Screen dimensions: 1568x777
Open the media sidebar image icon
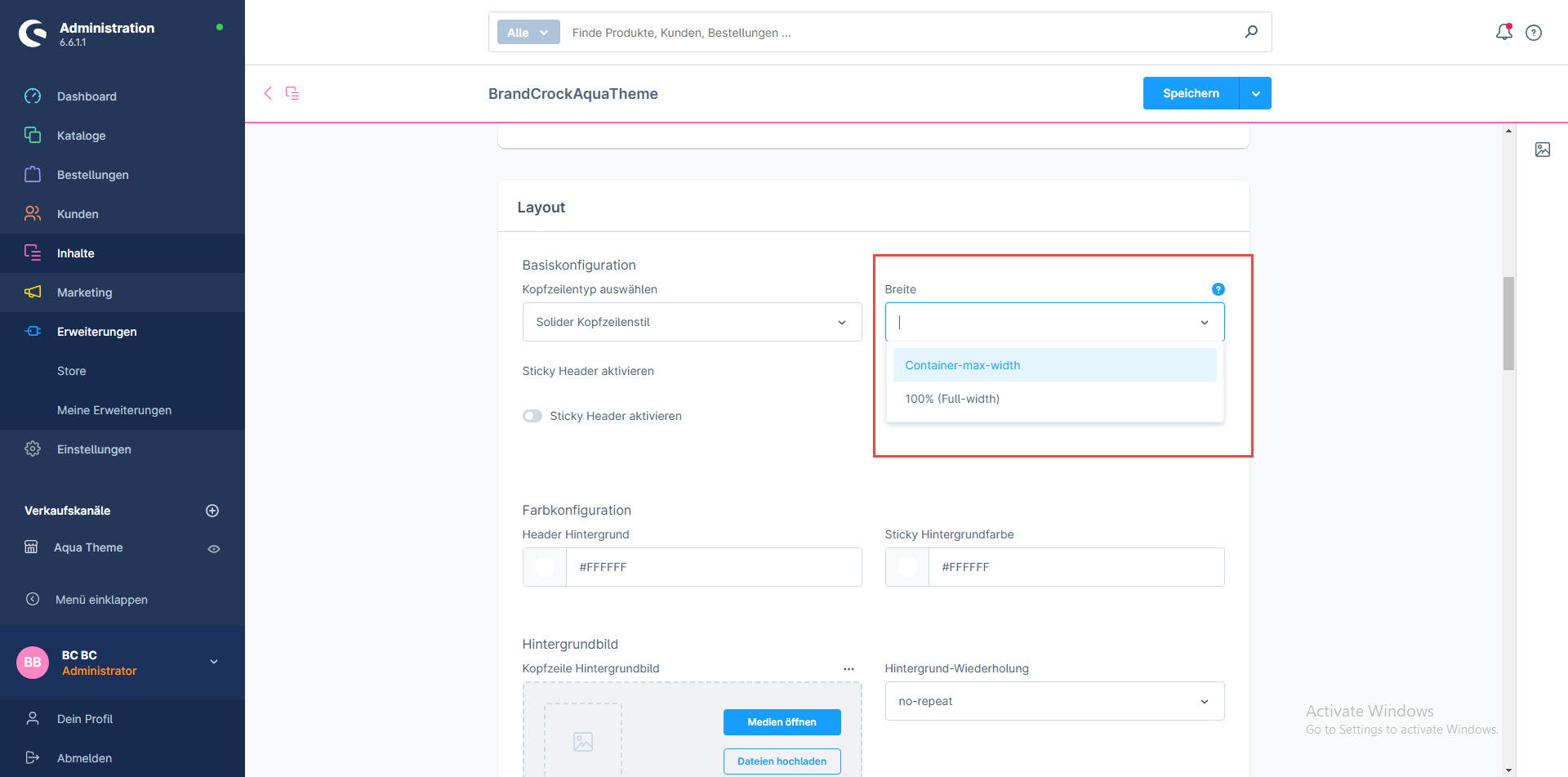1542,150
